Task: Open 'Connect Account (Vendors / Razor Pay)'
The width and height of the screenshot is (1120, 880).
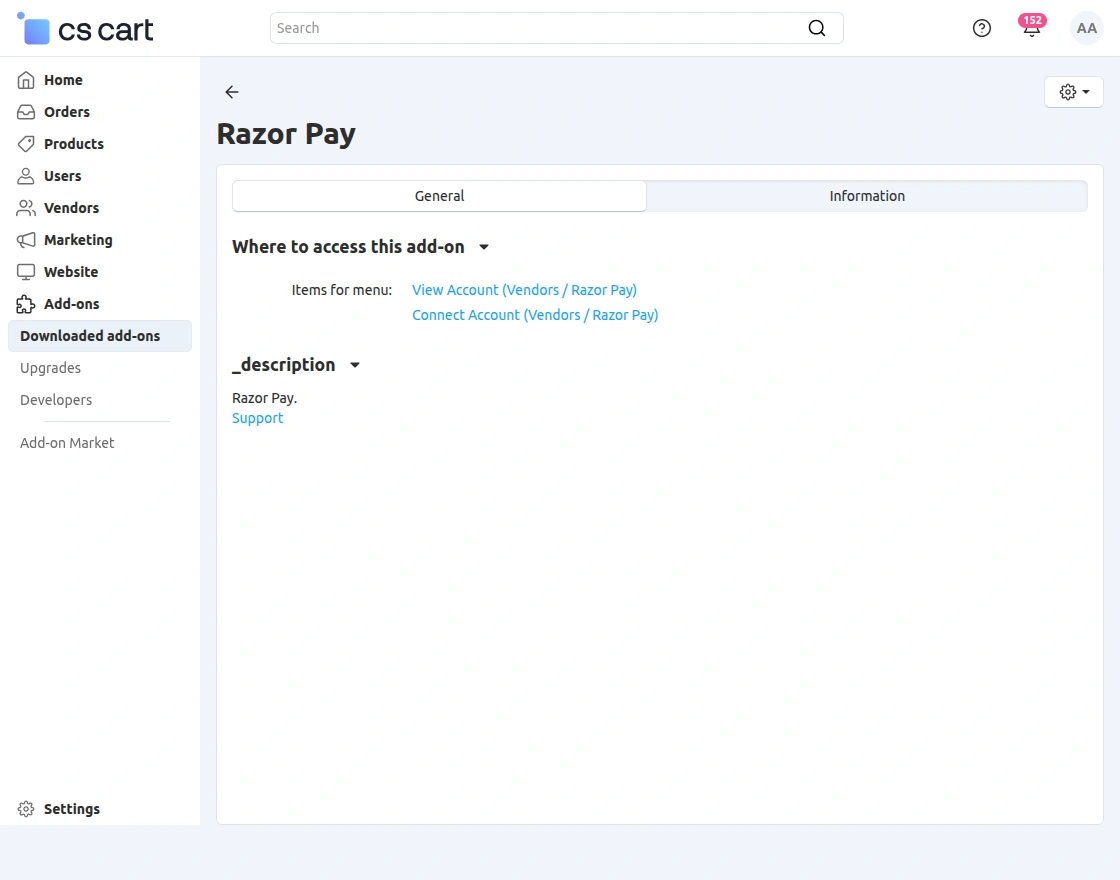Action: 535,314
